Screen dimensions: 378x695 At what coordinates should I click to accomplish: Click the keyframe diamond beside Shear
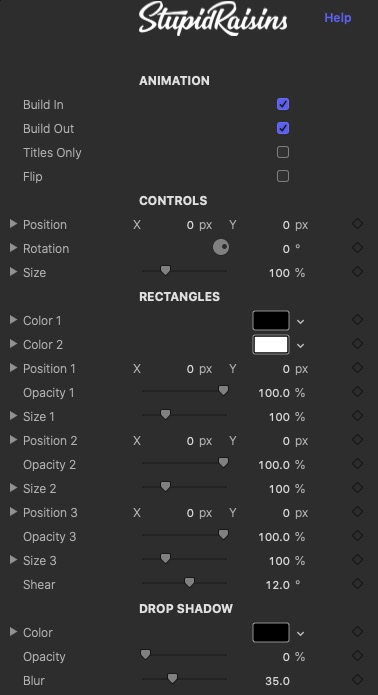[357, 584]
